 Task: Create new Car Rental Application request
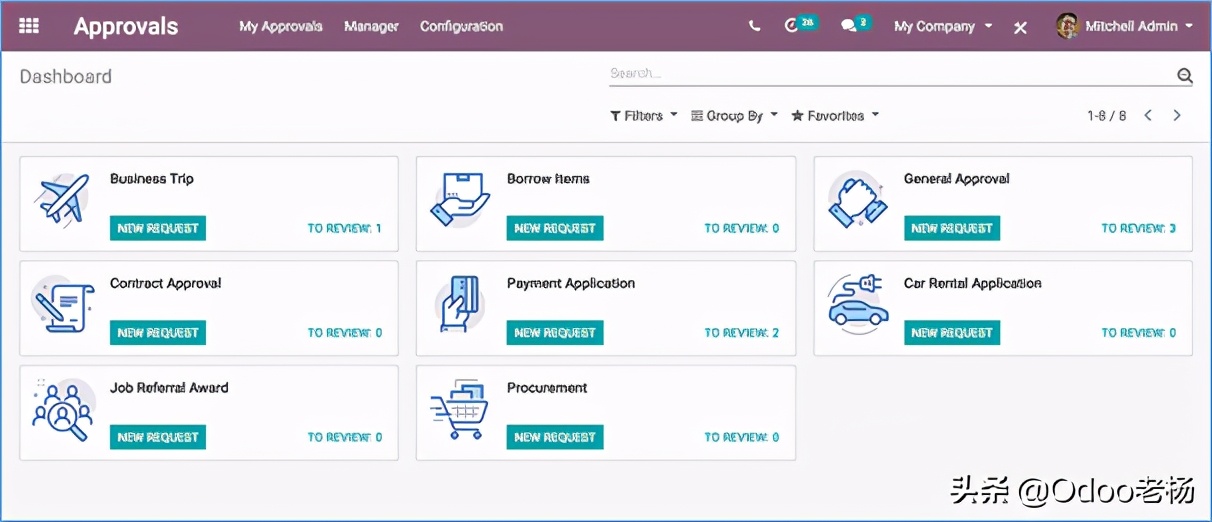[x=952, y=333]
